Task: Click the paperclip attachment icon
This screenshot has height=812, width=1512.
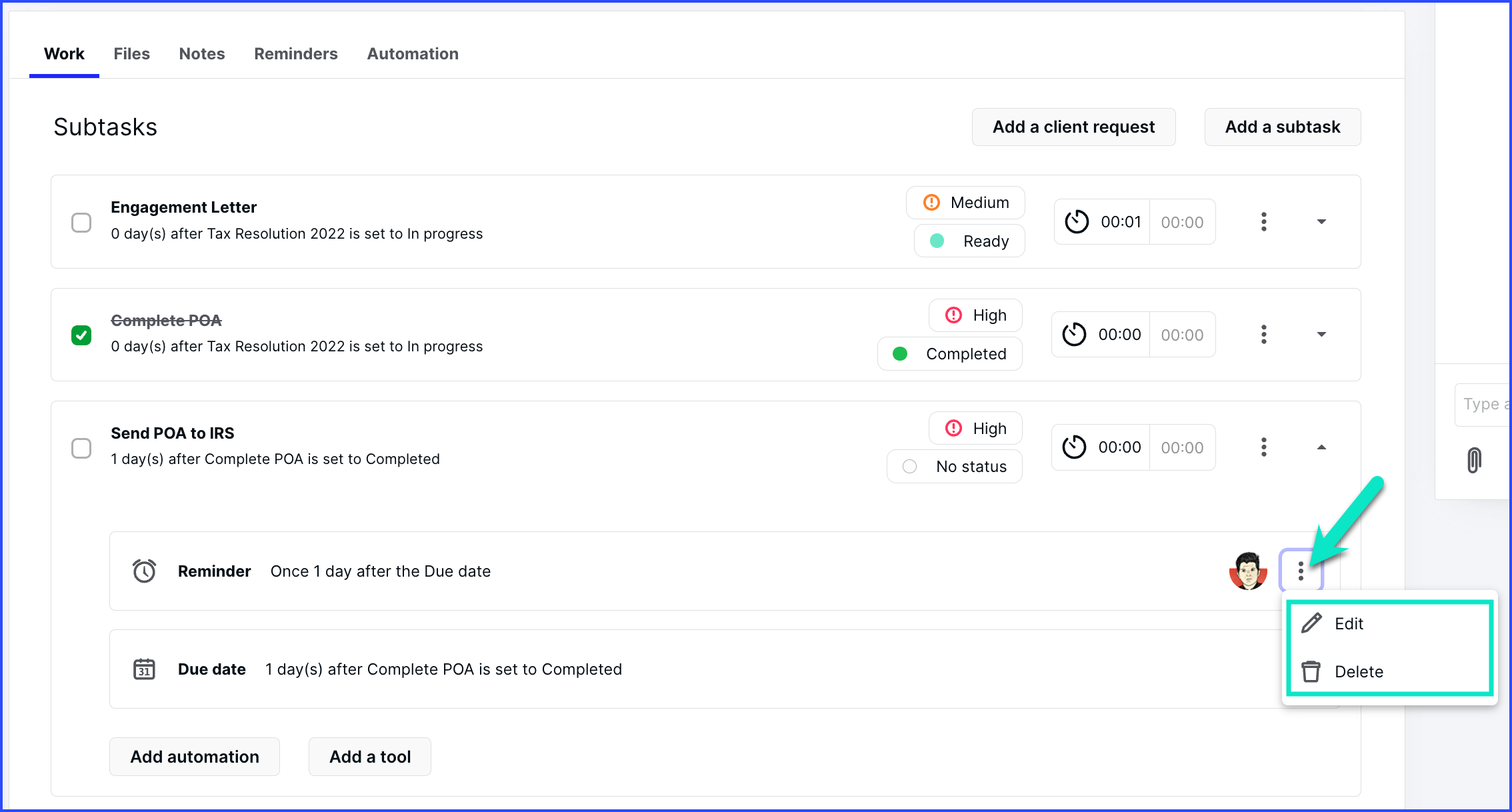Action: tap(1474, 460)
